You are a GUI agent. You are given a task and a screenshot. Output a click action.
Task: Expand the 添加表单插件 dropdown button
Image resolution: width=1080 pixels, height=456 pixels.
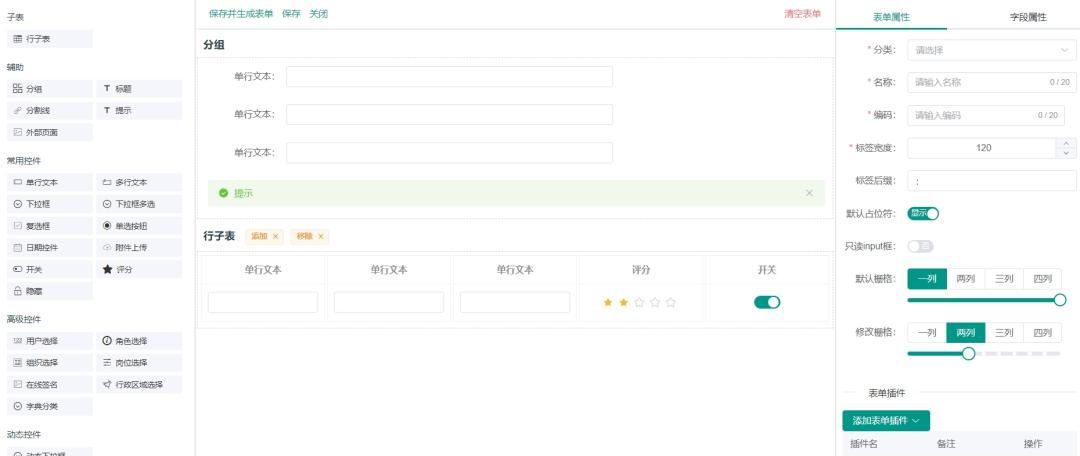click(x=886, y=421)
